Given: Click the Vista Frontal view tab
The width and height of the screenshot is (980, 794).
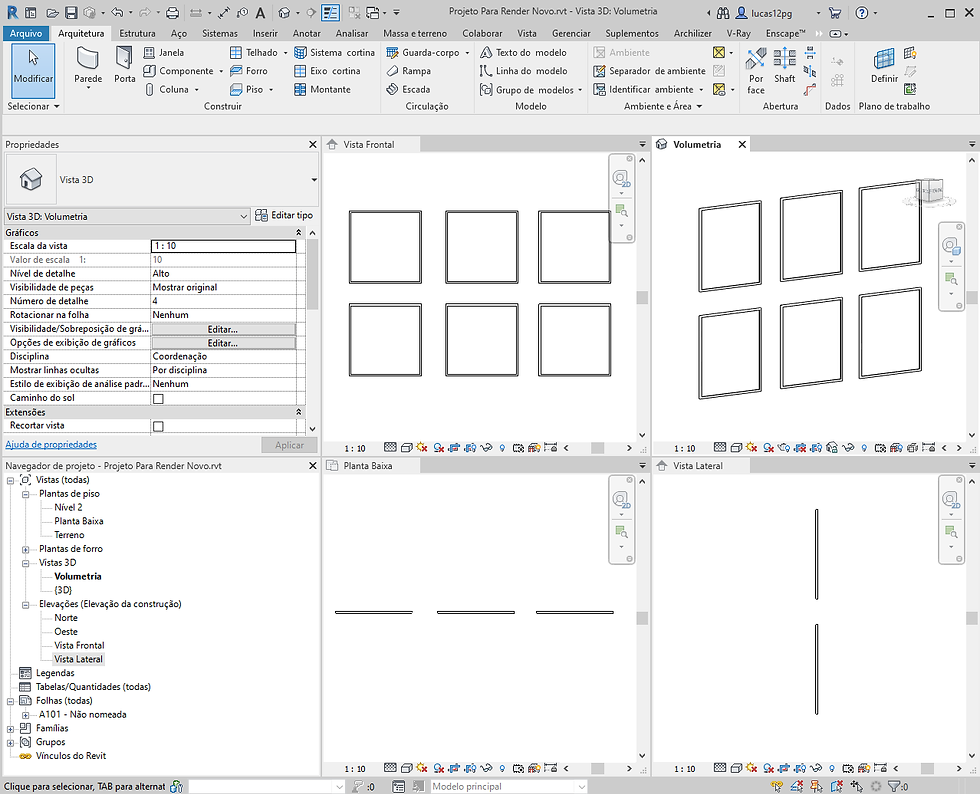Looking at the screenshot, I should click(369, 144).
